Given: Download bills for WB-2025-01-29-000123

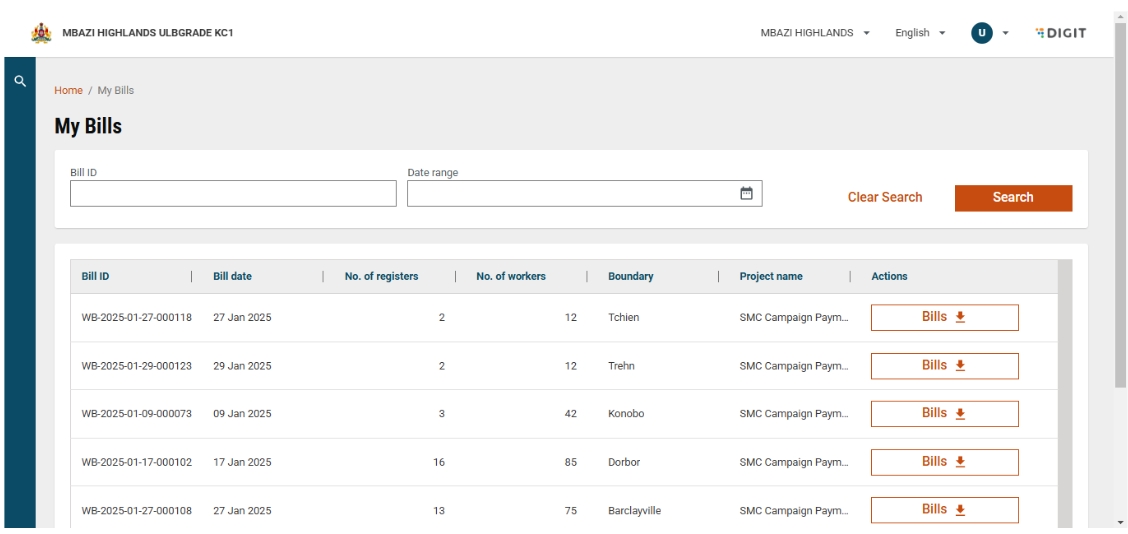Looking at the screenshot, I should [944, 366].
